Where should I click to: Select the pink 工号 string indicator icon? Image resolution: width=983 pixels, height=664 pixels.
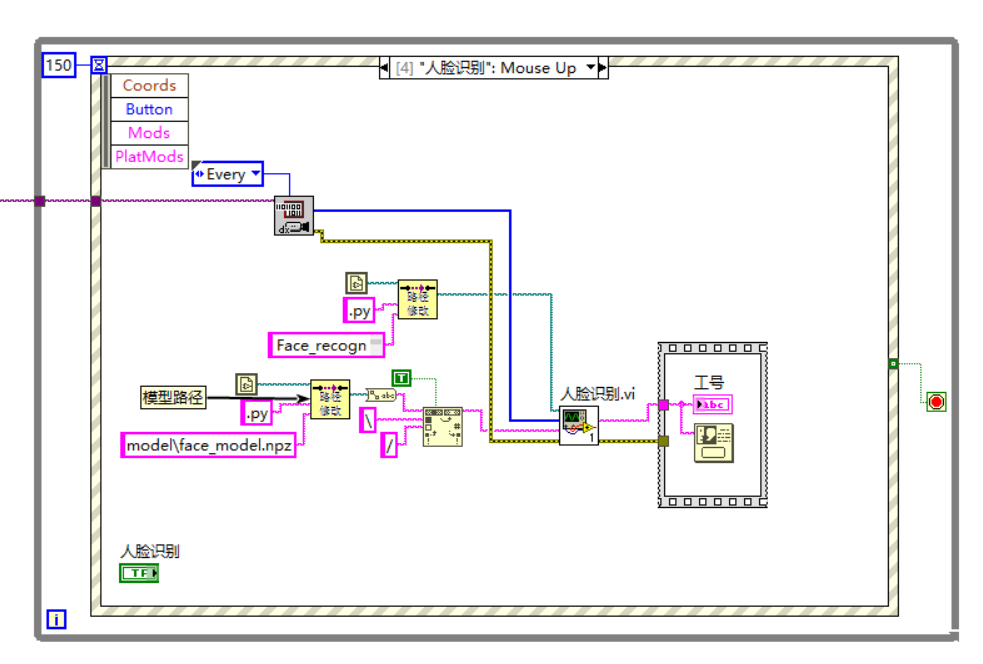point(713,404)
